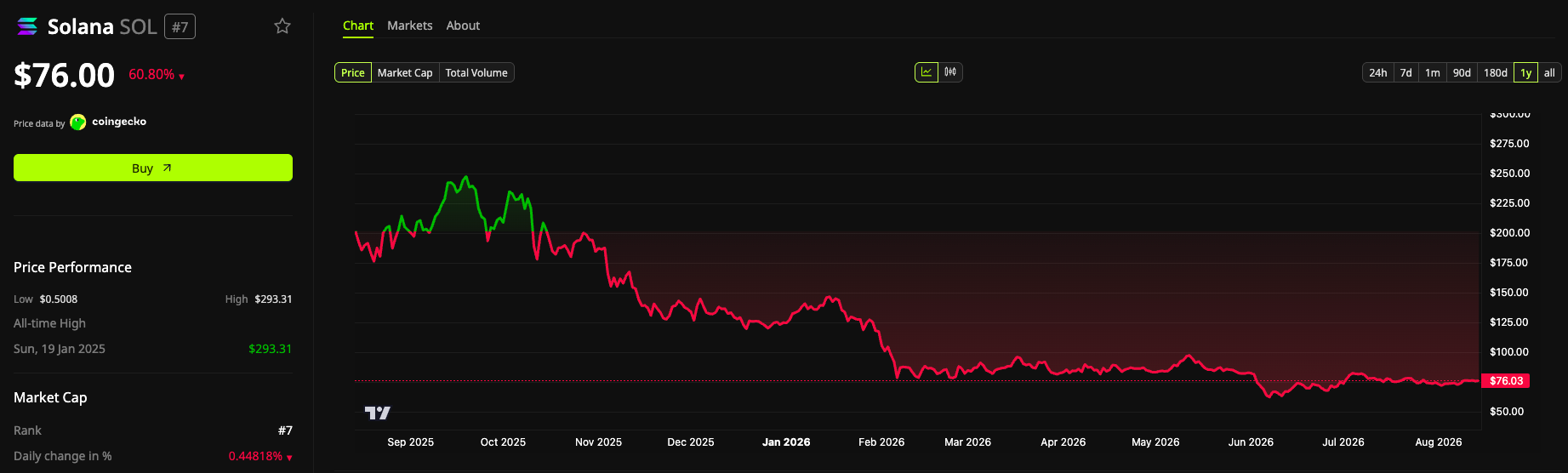The width and height of the screenshot is (1568, 473).
Task: Click the Sep 2025 axis label
Action: (x=410, y=442)
